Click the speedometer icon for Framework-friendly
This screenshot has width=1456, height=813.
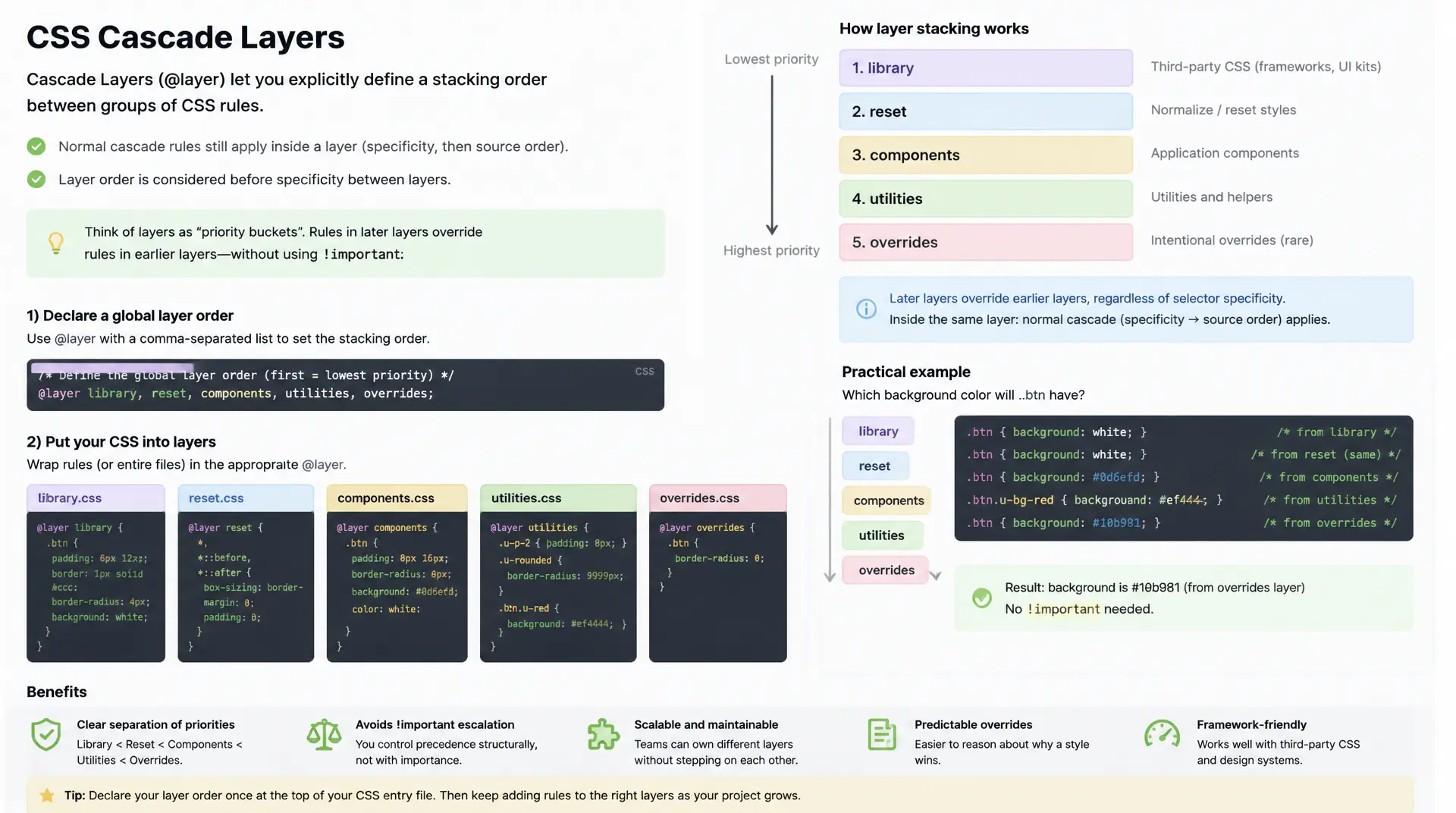point(1162,733)
